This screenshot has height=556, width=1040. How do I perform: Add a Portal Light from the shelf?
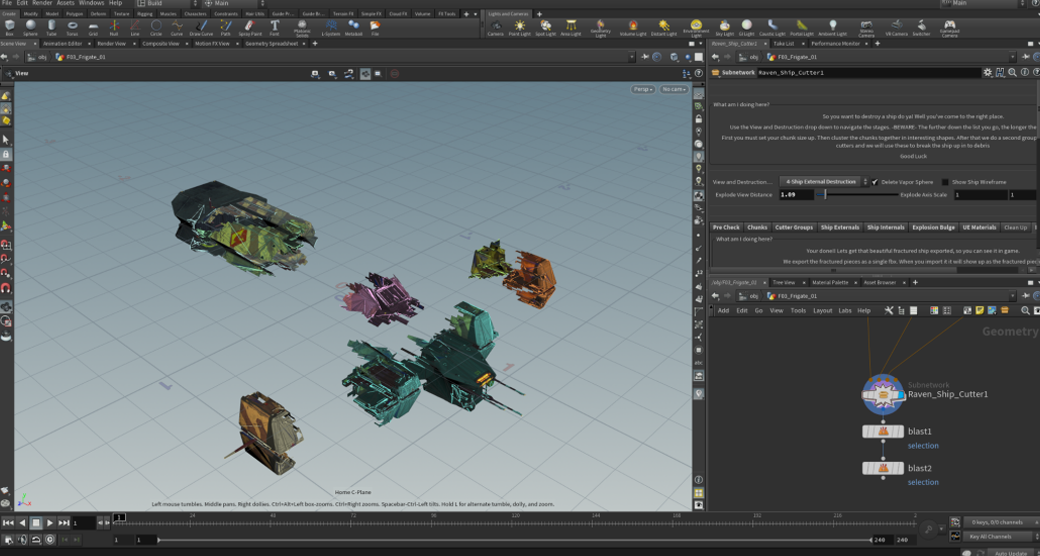pos(802,28)
